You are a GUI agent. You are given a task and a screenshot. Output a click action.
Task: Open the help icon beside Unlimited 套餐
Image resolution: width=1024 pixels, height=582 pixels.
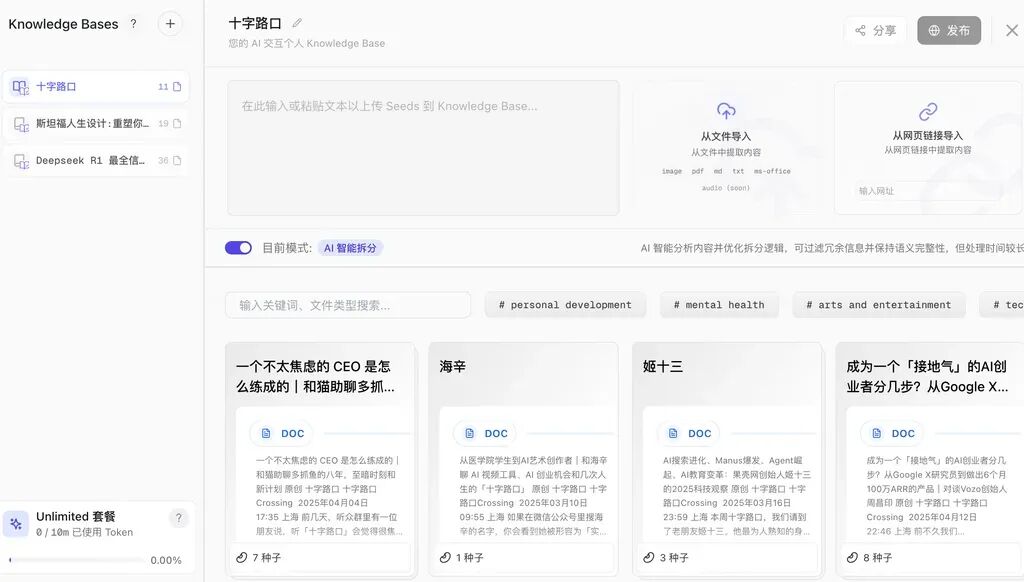point(178,518)
